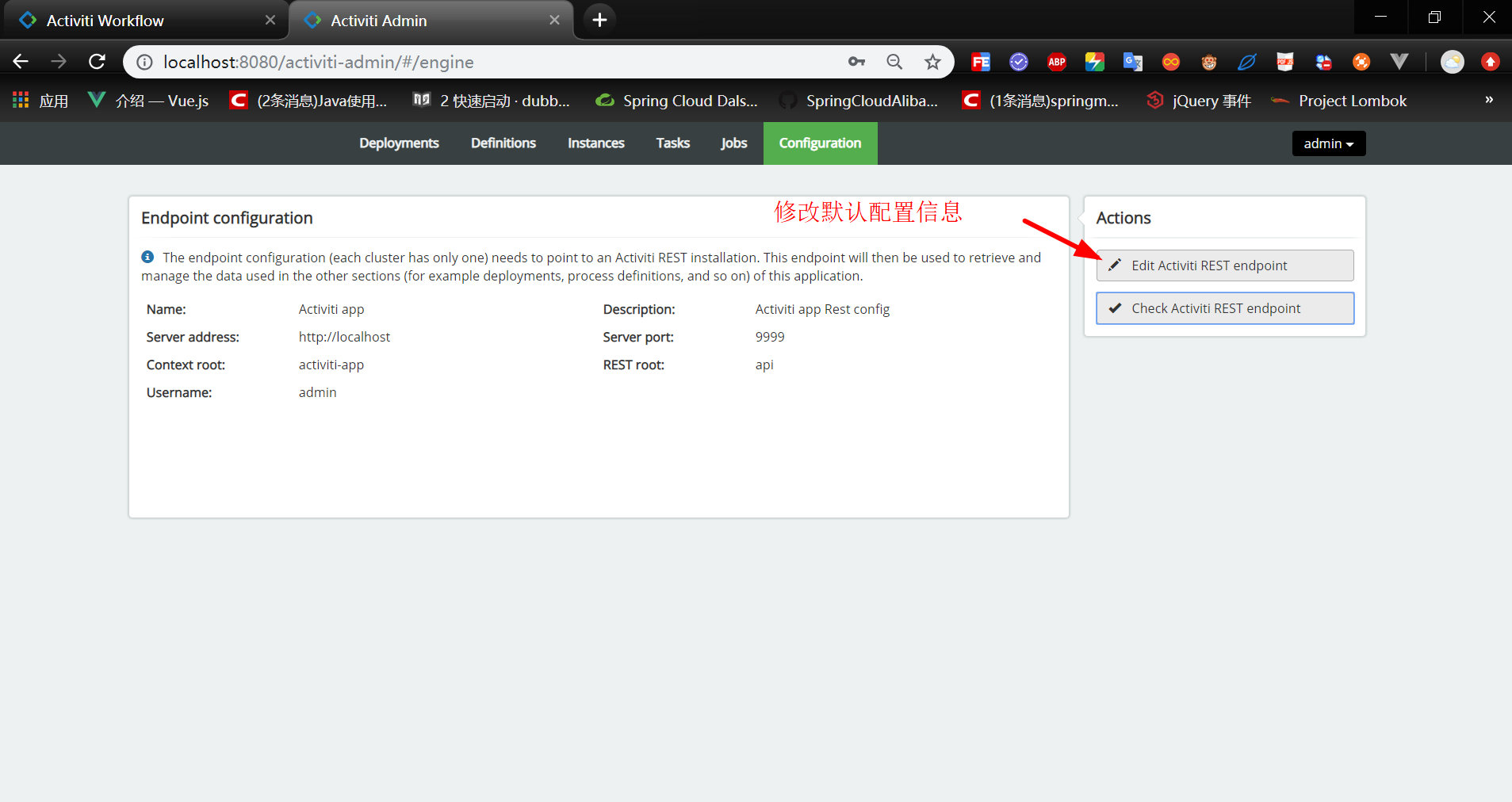Open the Google Translate extension icon
The width and height of the screenshot is (1512, 802).
(1133, 62)
